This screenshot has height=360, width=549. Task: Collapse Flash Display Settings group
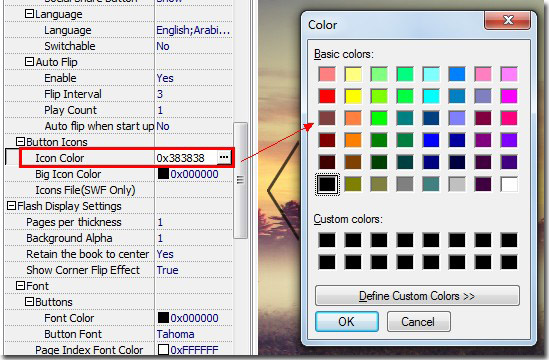(x=11, y=206)
